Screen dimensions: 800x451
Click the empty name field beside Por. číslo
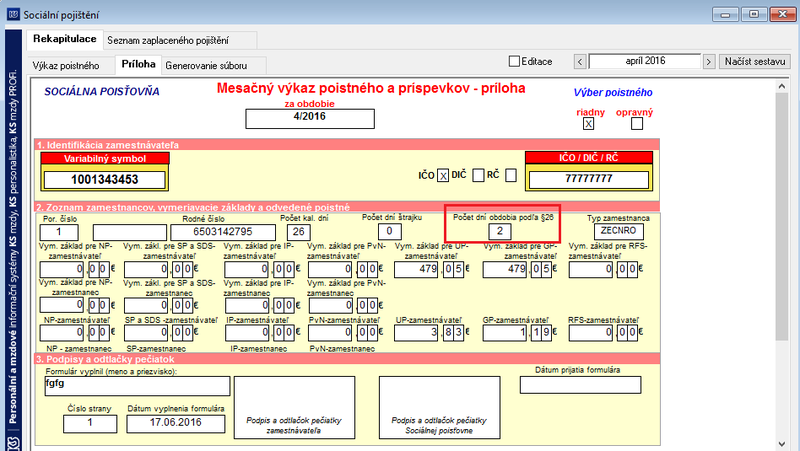coord(130,232)
